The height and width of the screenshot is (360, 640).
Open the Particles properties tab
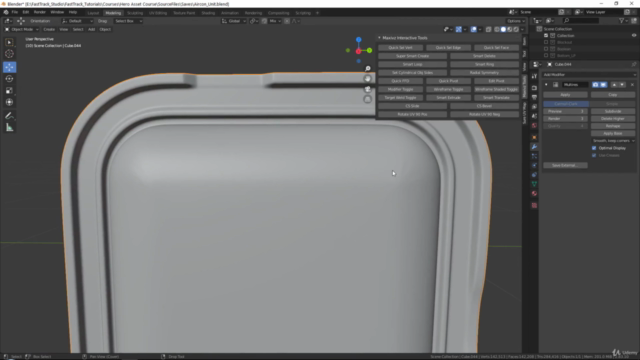534,156
